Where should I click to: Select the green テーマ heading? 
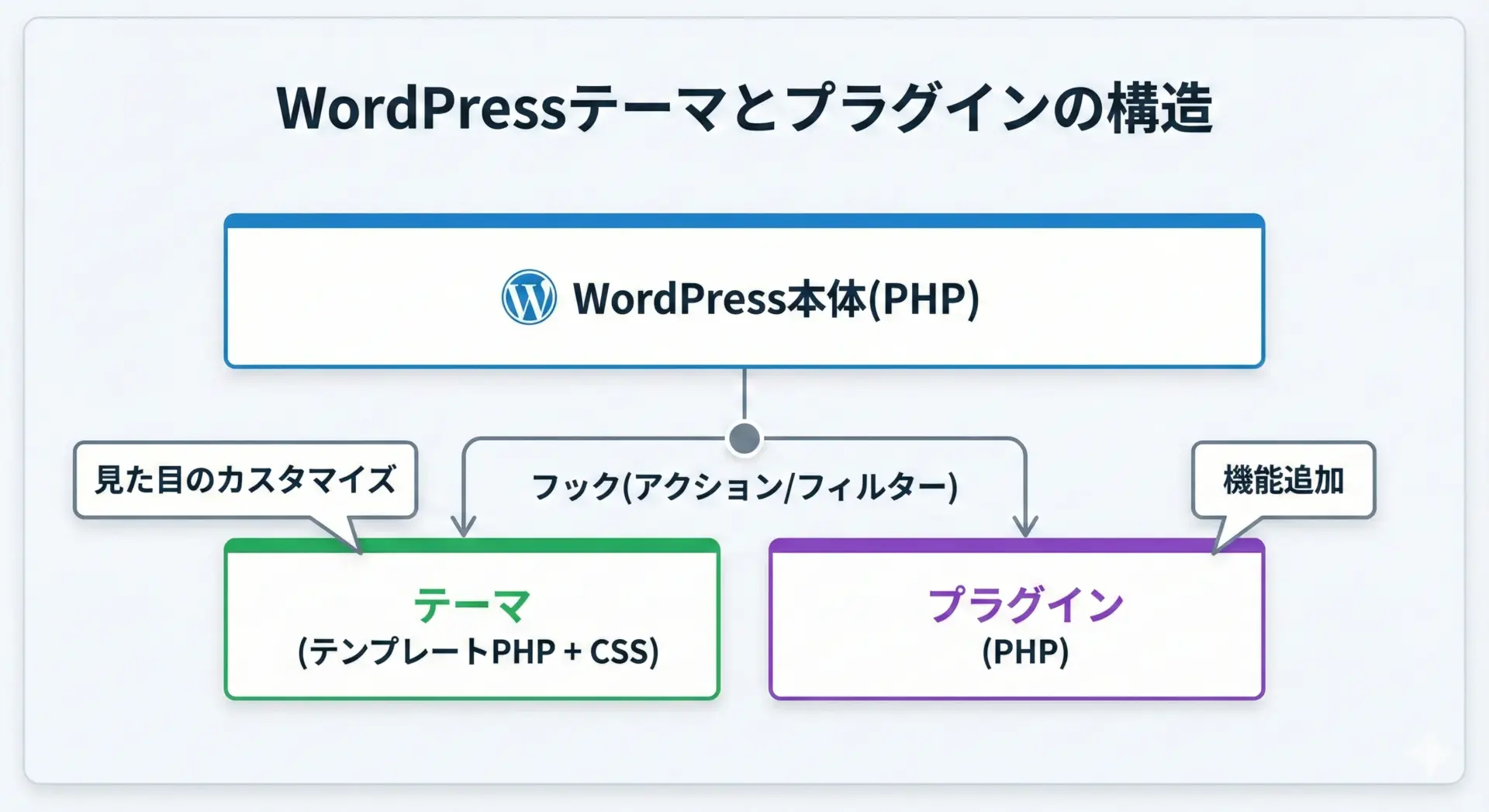pyautogui.click(x=472, y=605)
